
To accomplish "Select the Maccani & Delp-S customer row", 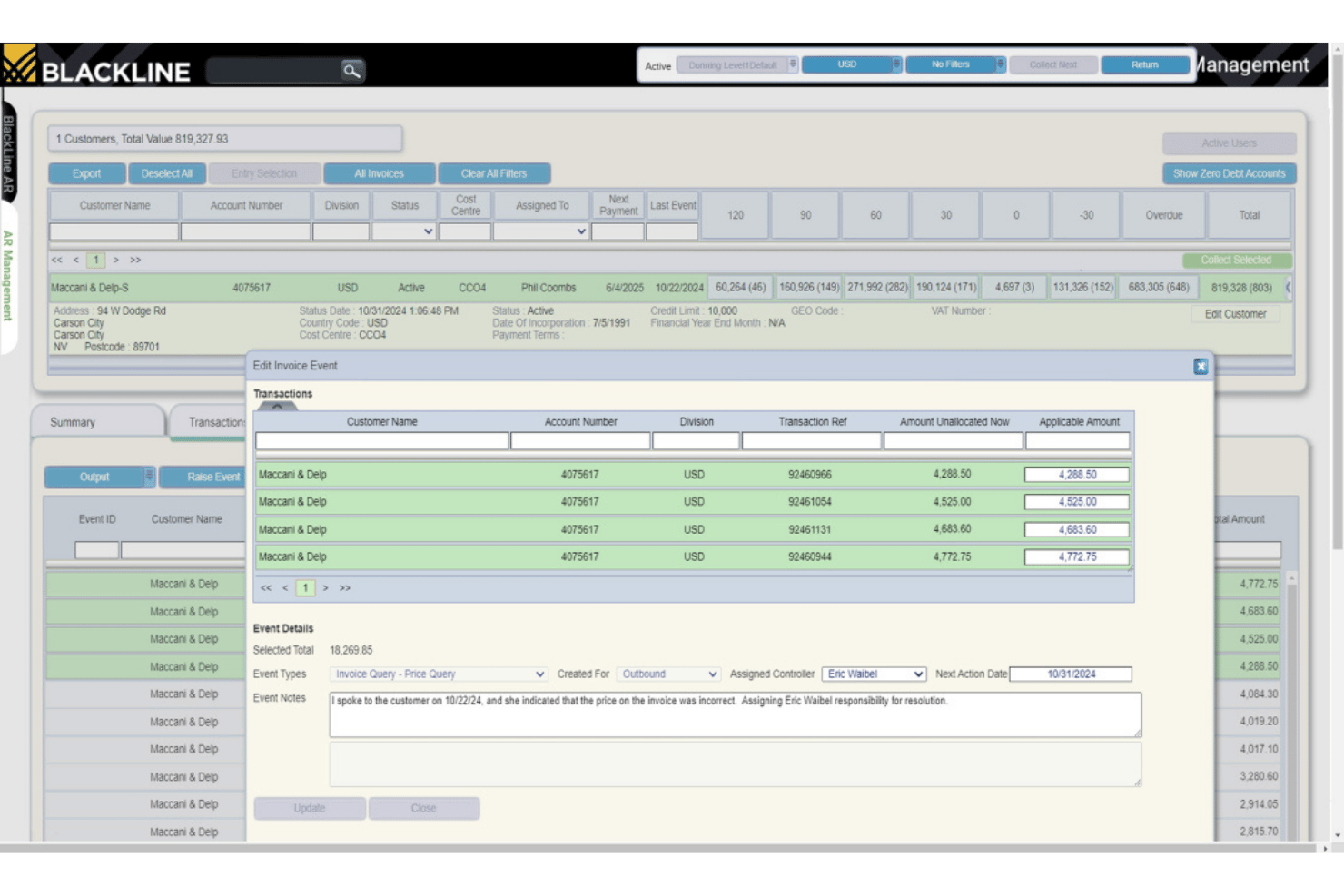I will [x=669, y=288].
